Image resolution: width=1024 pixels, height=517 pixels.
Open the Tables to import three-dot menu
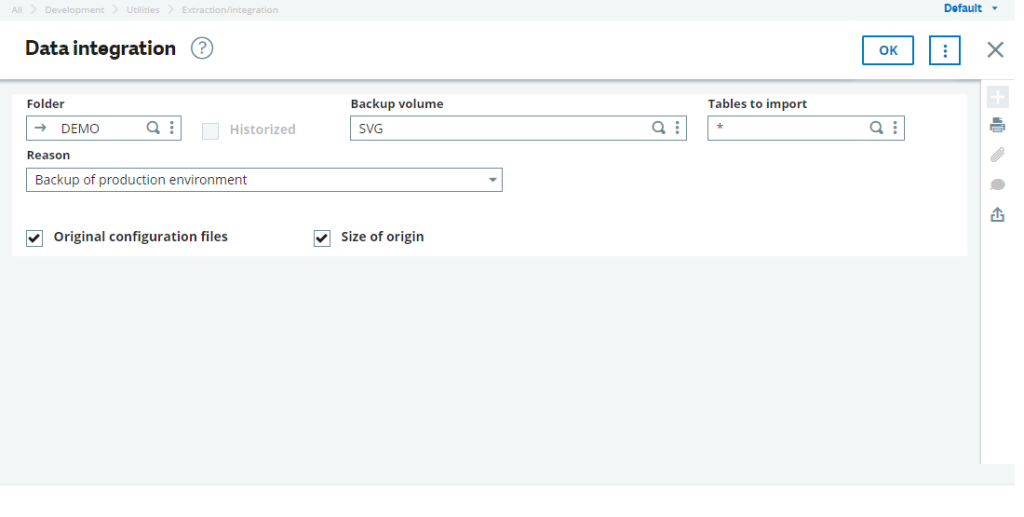tap(895, 128)
